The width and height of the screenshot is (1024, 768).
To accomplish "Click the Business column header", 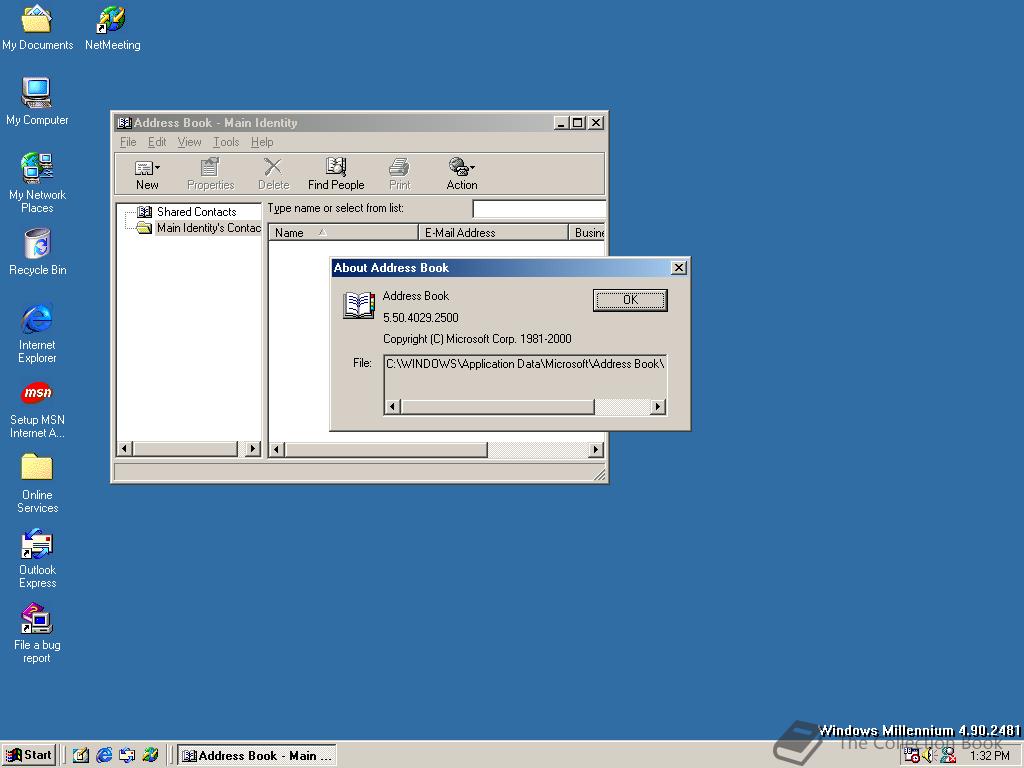I will [x=587, y=232].
